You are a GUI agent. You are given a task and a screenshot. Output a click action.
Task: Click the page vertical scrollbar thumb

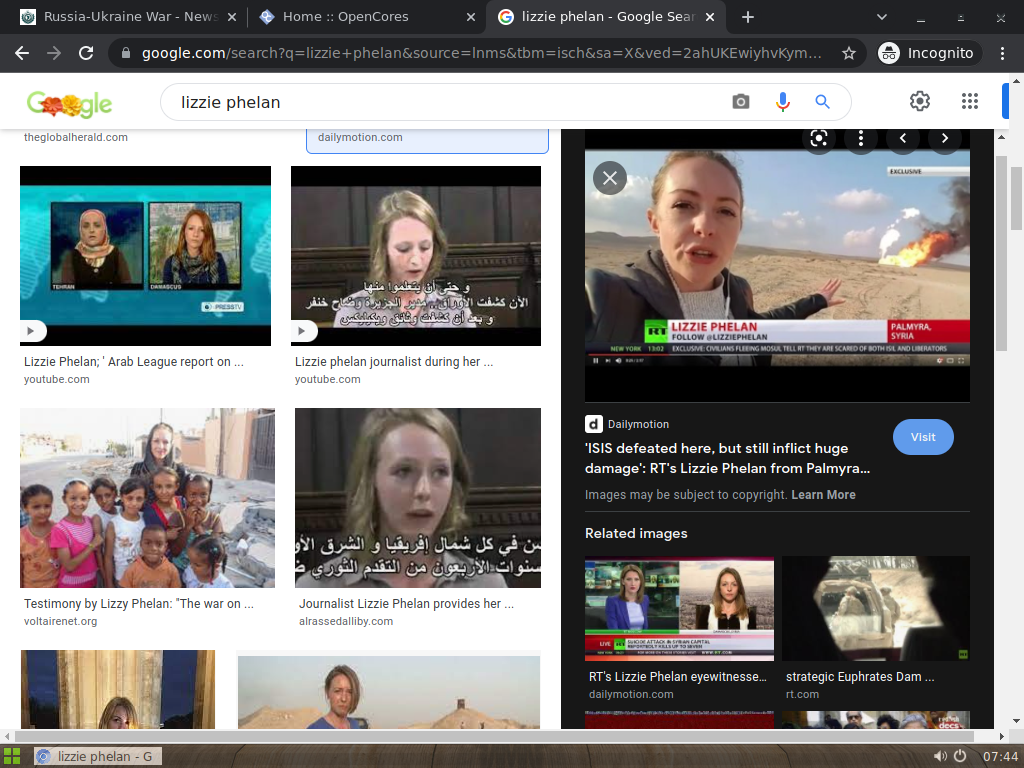1016,199
